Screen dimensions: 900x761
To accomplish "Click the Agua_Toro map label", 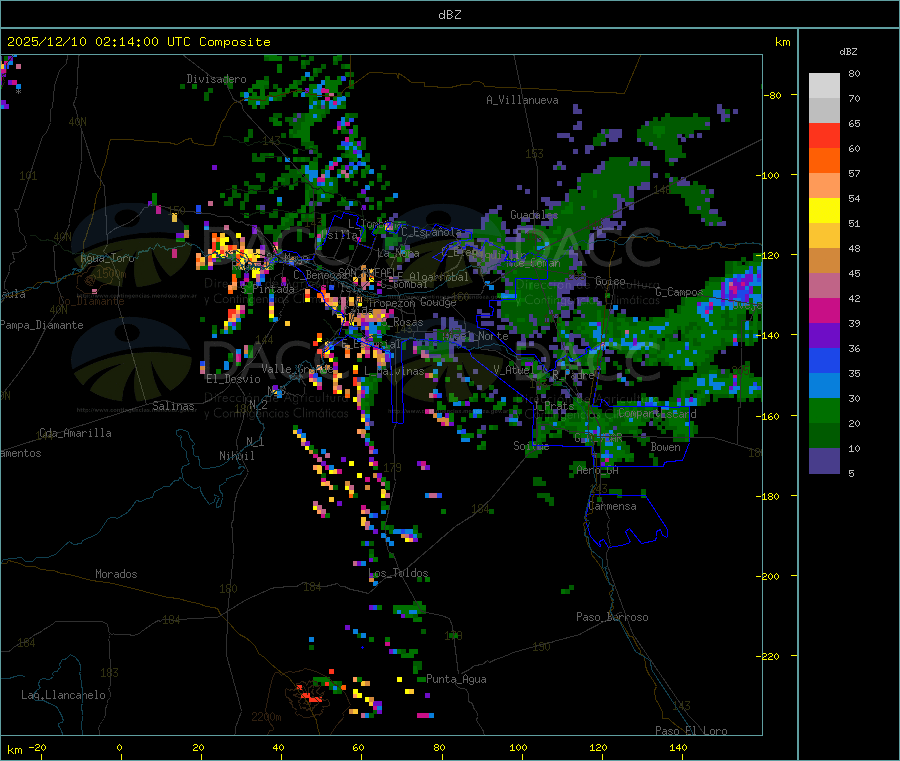I will coord(107,258).
